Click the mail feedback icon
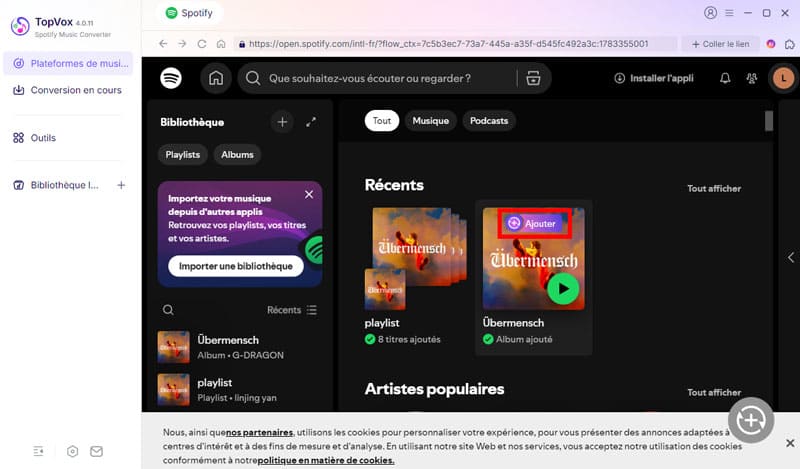The height and width of the screenshot is (469, 800). [x=96, y=451]
